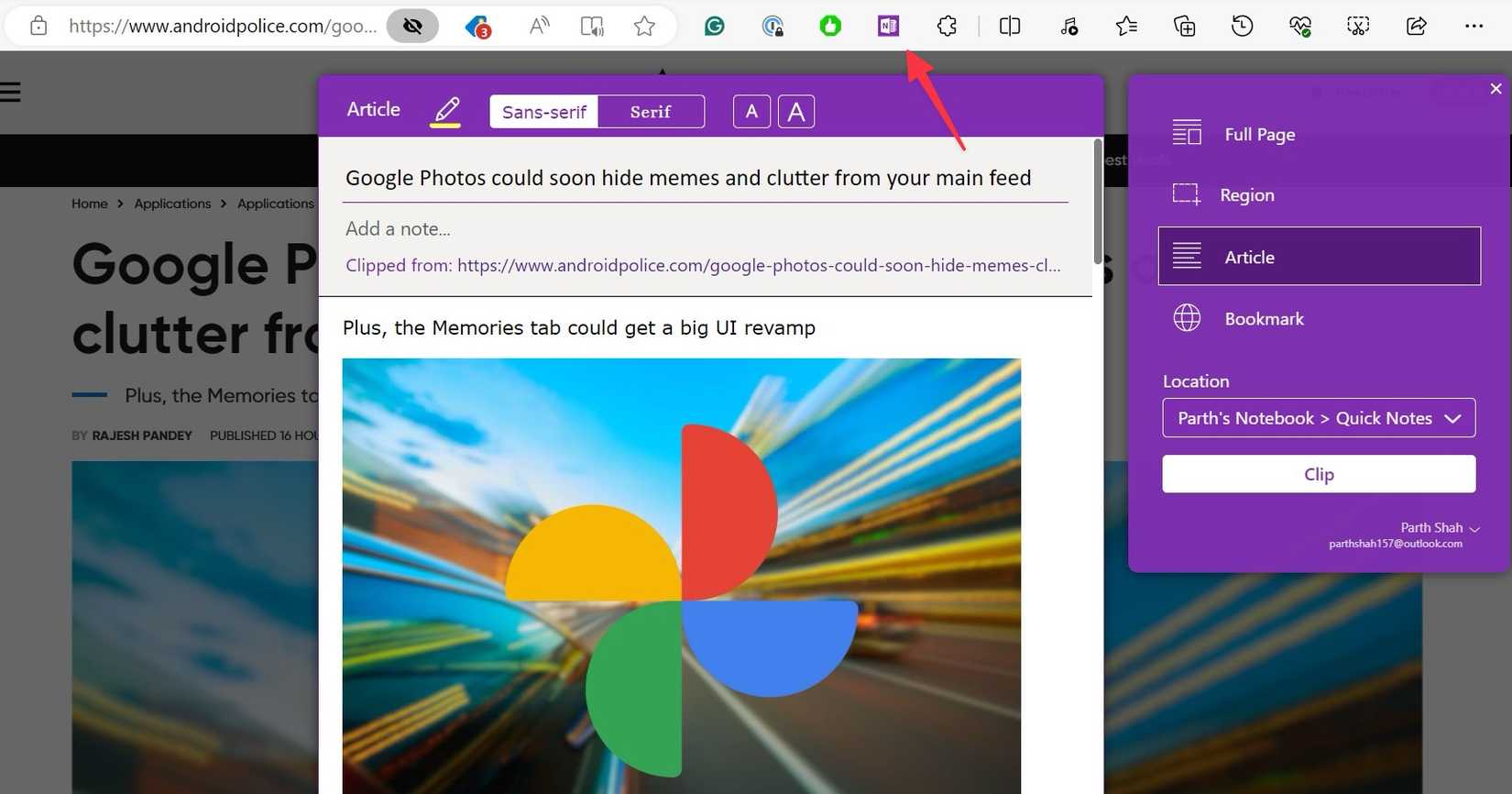
Task: Select Region clipping mode
Action: pyautogui.click(x=1320, y=194)
